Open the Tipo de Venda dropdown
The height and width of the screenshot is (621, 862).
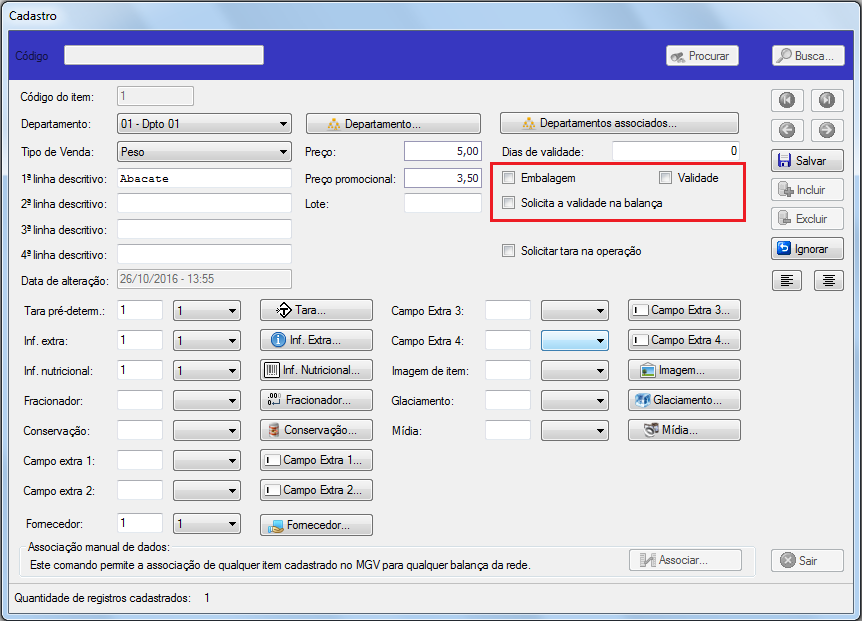[x=285, y=152]
